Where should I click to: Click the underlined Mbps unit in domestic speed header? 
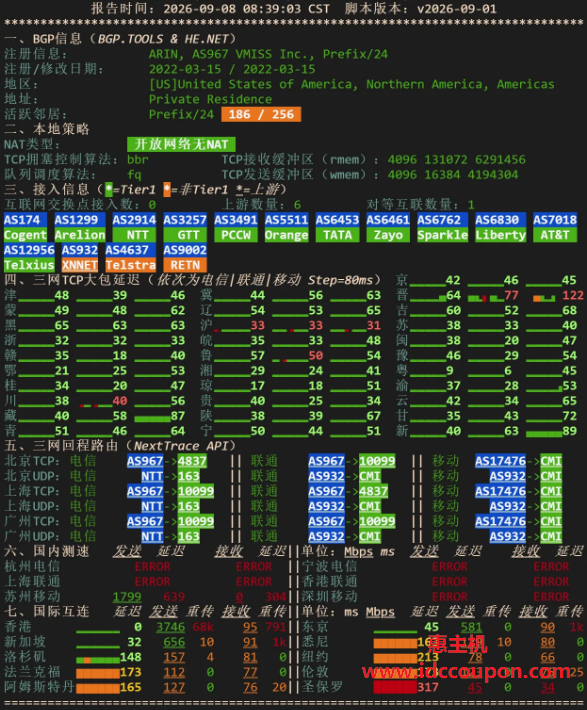tap(359, 552)
